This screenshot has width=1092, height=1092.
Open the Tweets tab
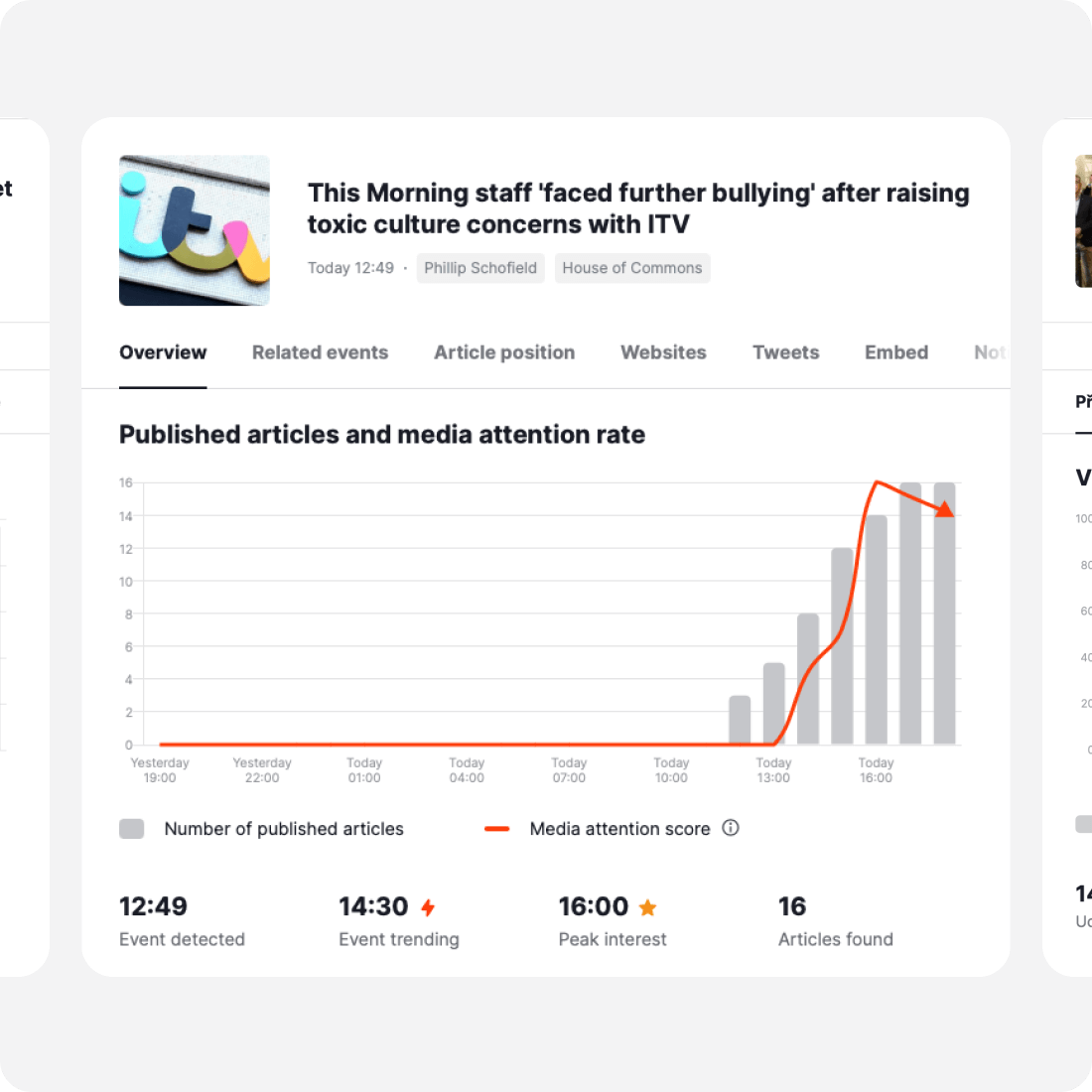click(785, 352)
